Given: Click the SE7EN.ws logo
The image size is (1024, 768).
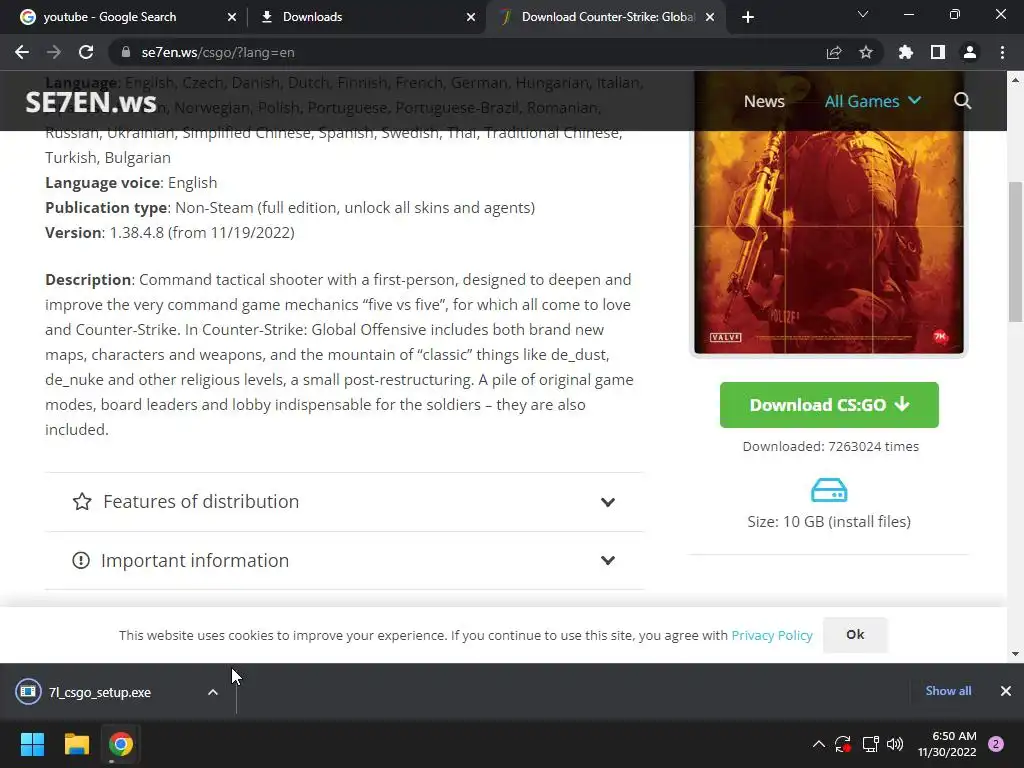Looking at the screenshot, I should pyautogui.click(x=91, y=103).
